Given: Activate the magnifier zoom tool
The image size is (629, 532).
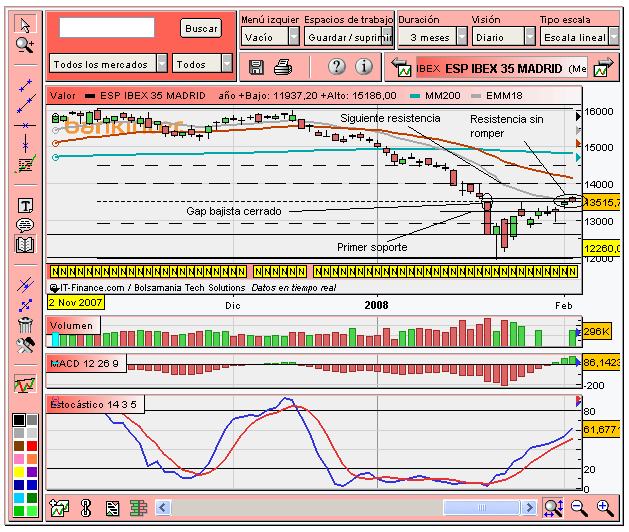Looking at the screenshot, I should click(25, 45).
